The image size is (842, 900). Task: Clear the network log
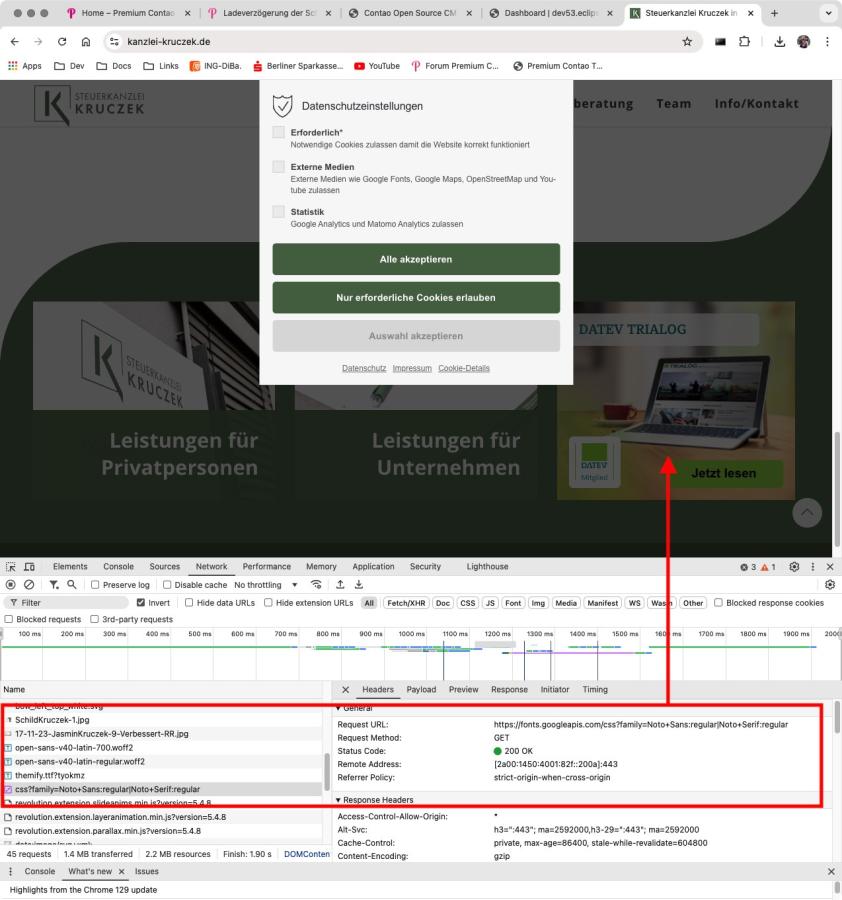tap(29, 584)
